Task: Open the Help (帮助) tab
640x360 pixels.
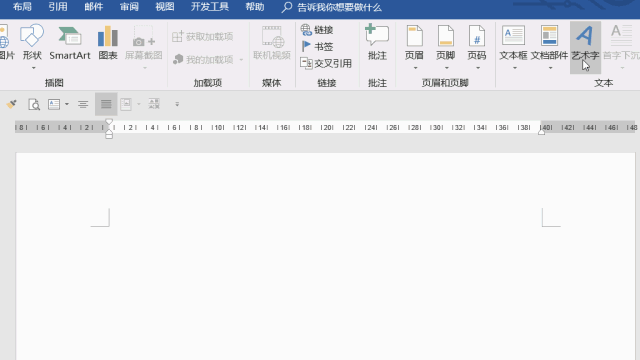Action: [255, 7]
